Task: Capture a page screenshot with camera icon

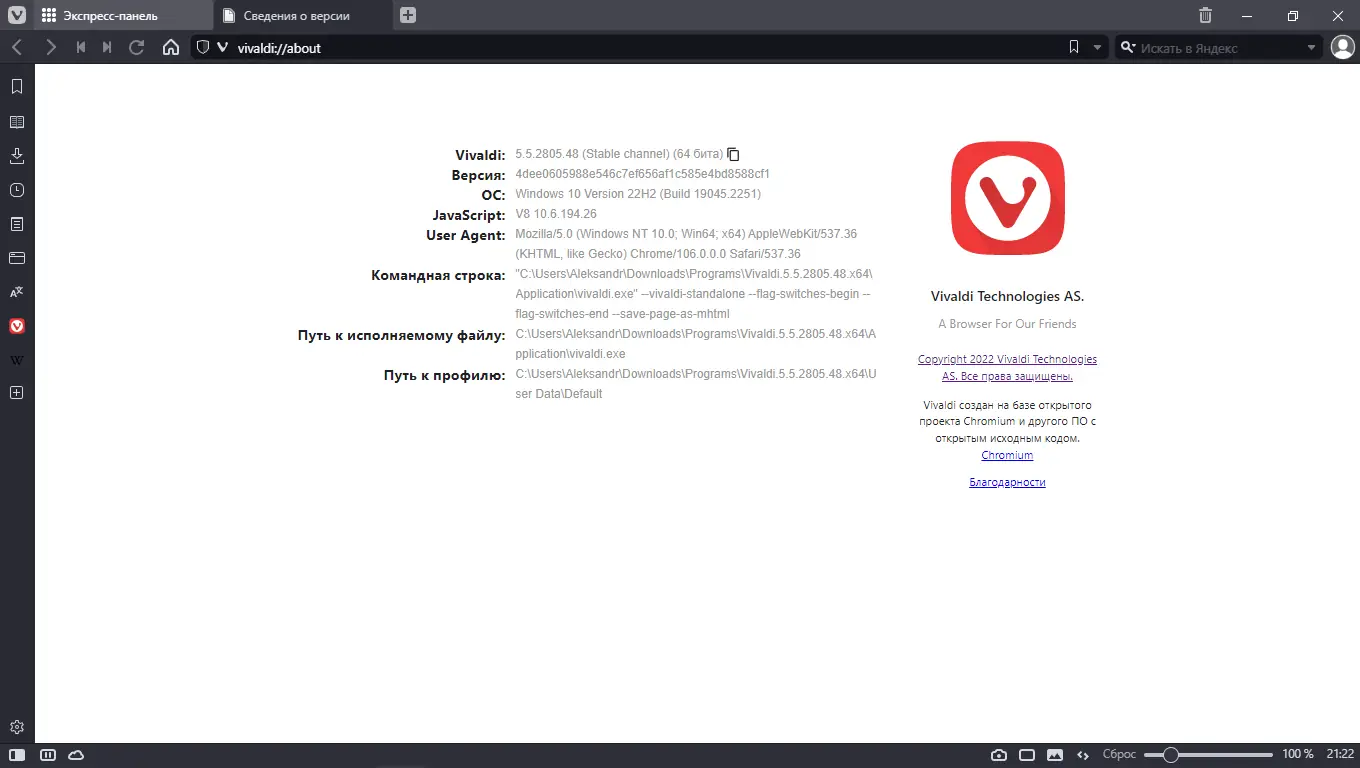Action: click(x=999, y=754)
